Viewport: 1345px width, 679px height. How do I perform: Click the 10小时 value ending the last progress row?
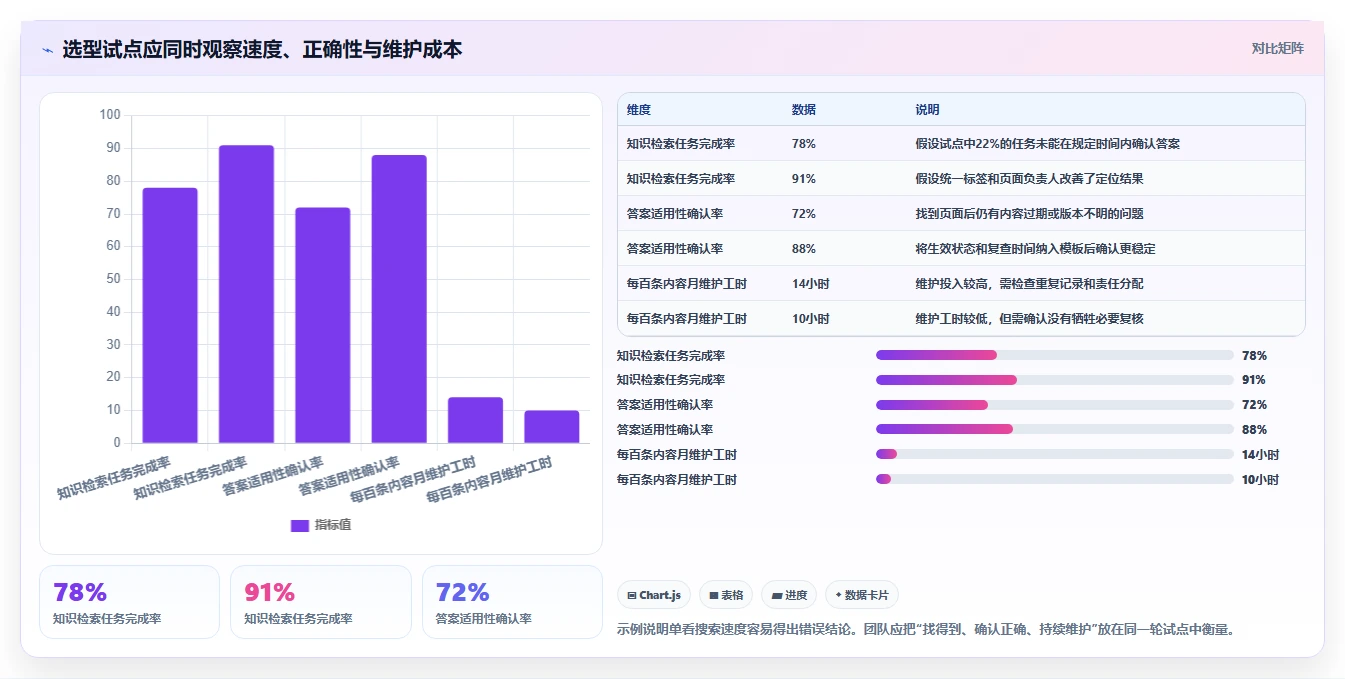point(1260,480)
